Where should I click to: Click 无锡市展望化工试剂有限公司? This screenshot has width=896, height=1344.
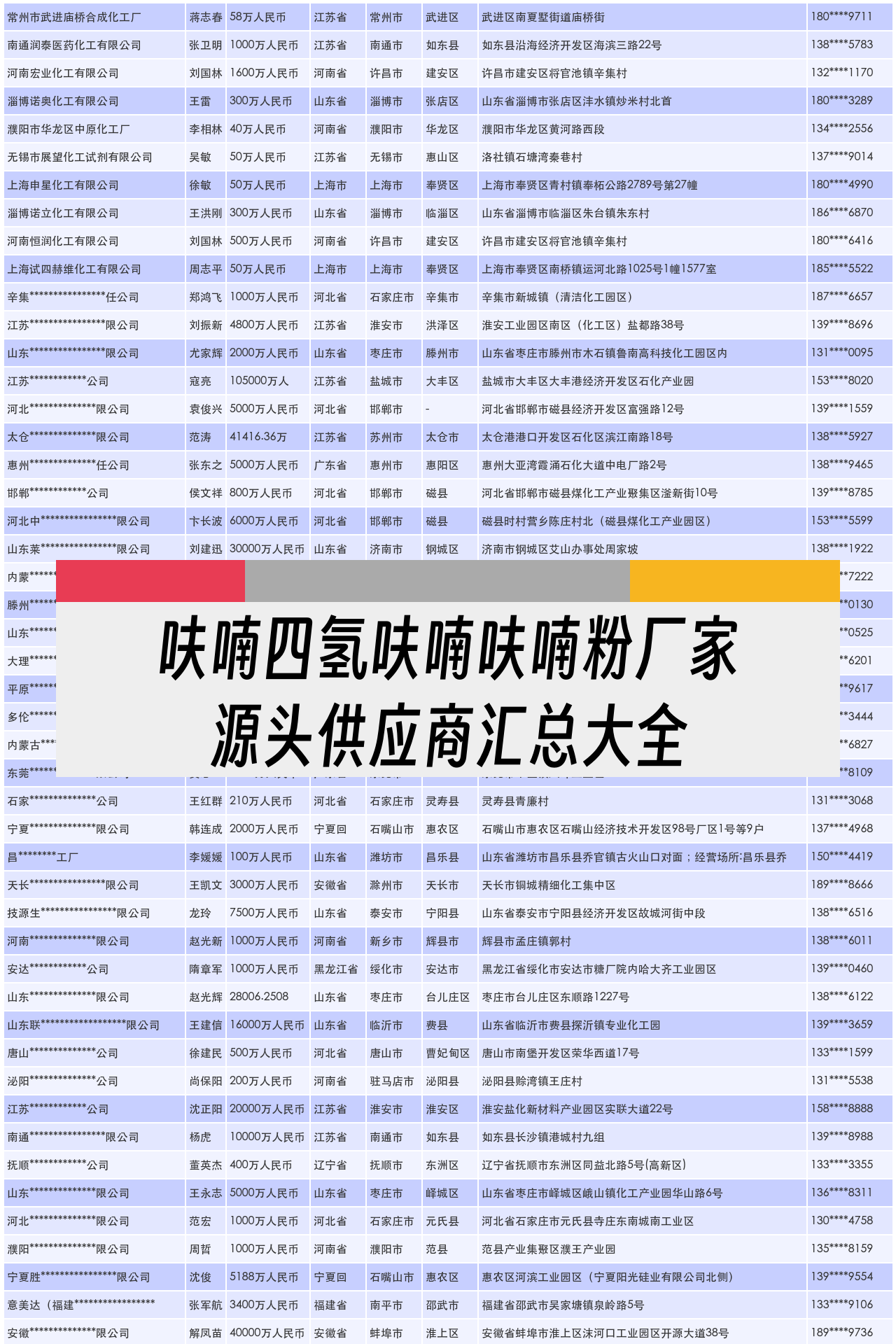(80, 157)
